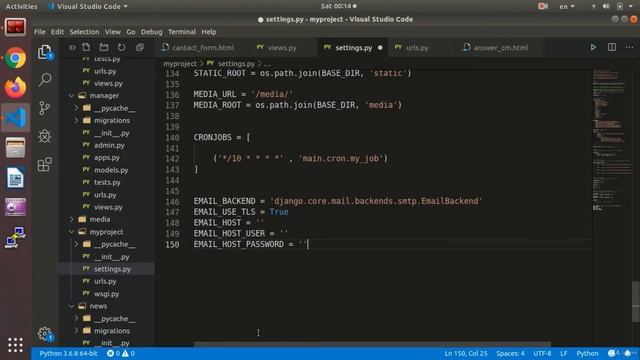Launch Google Chrome from dock
This screenshot has height=360, width=640.
click(16, 58)
